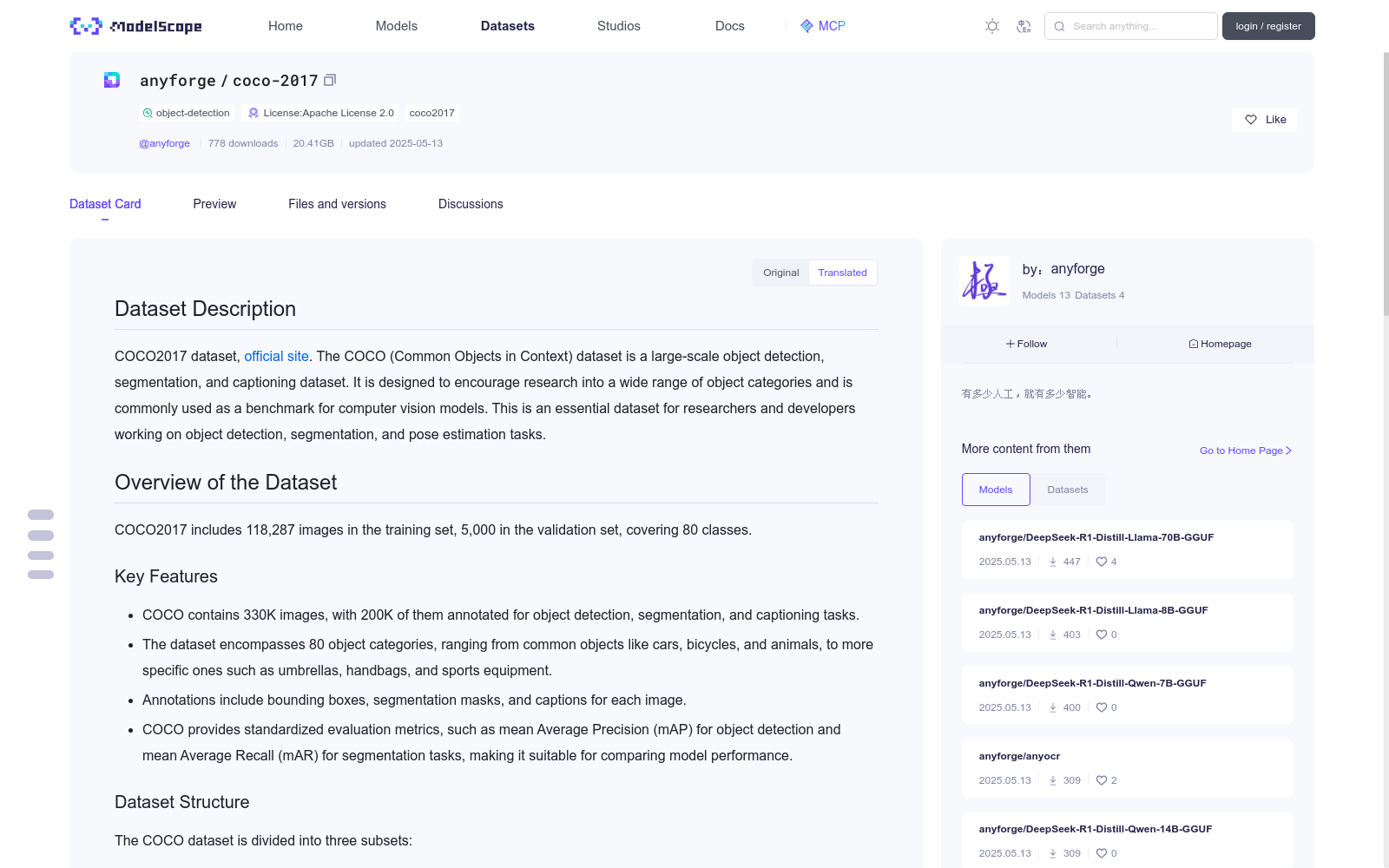Open the official site link
This screenshot has width=1389, height=868.
[x=276, y=356]
